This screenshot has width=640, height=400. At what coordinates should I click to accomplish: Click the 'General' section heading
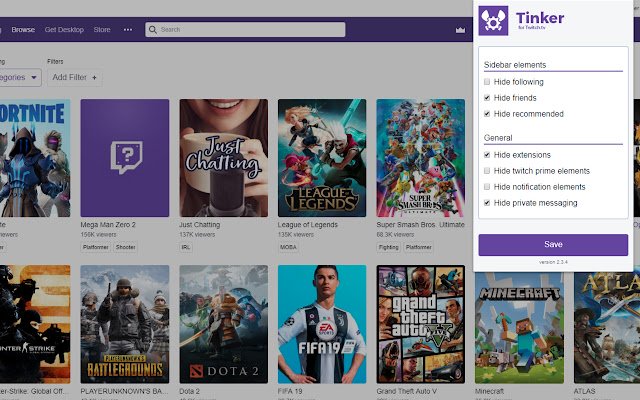coord(498,138)
